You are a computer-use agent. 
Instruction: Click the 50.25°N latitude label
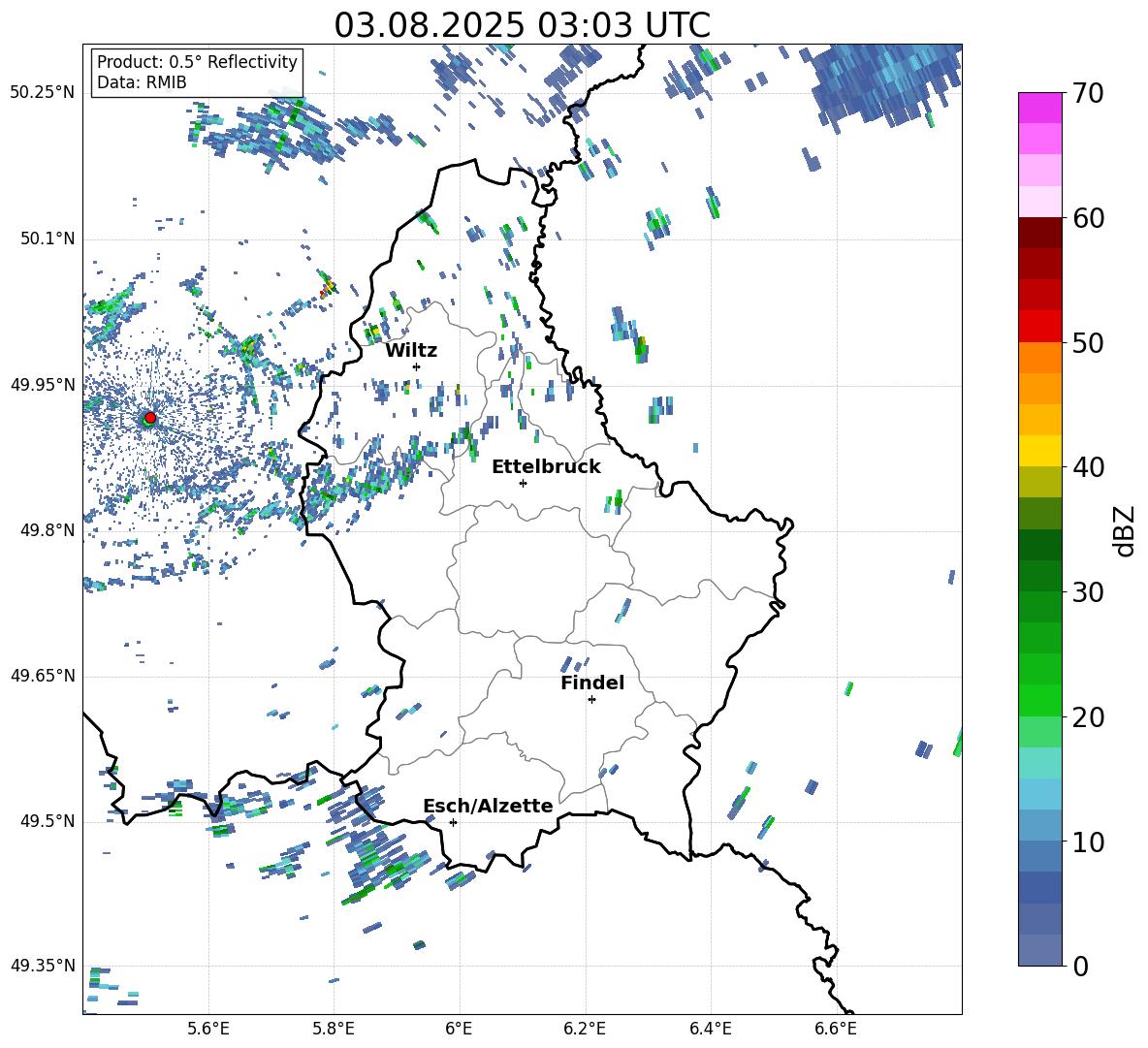coord(43,93)
